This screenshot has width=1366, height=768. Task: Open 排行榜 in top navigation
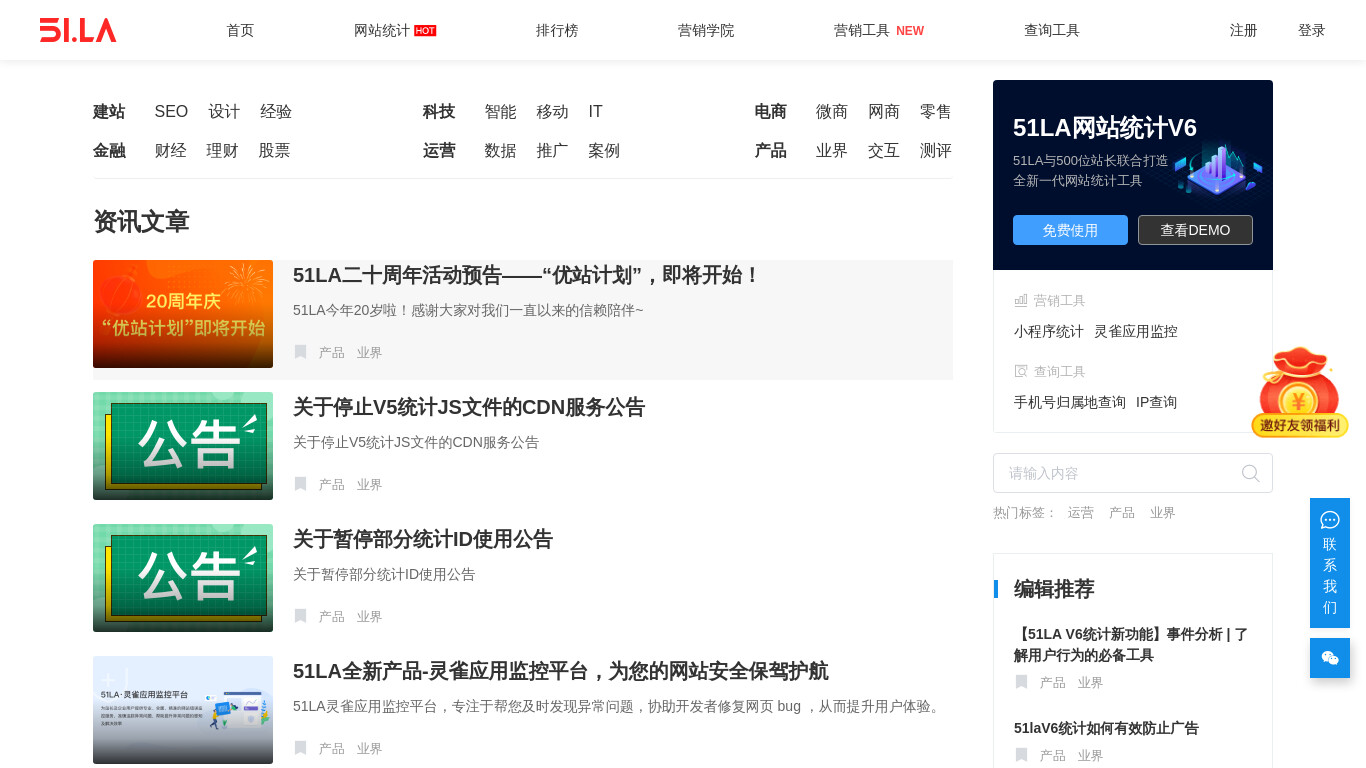557,30
